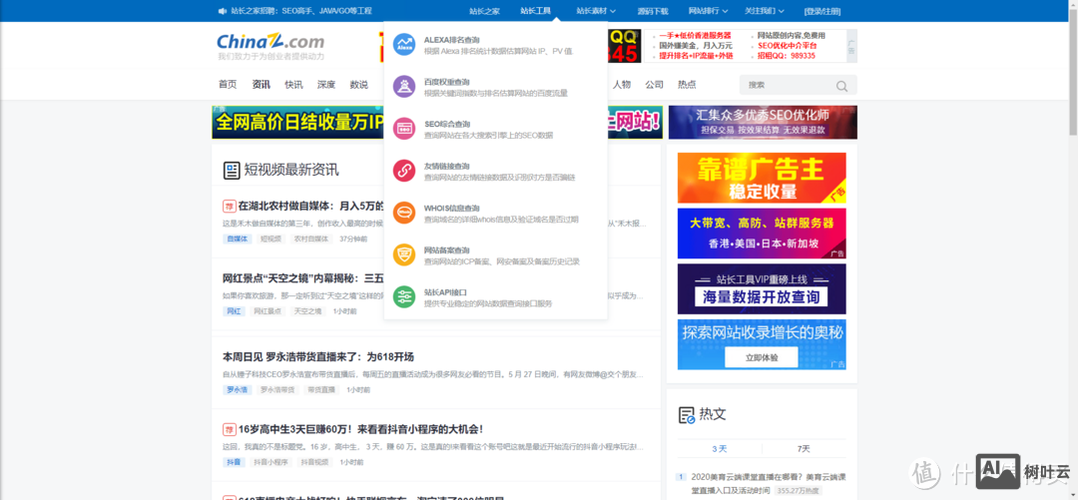
Task: Select the 7天 hot articles tab
Action: pyautogui.click(x=803, y=448)
